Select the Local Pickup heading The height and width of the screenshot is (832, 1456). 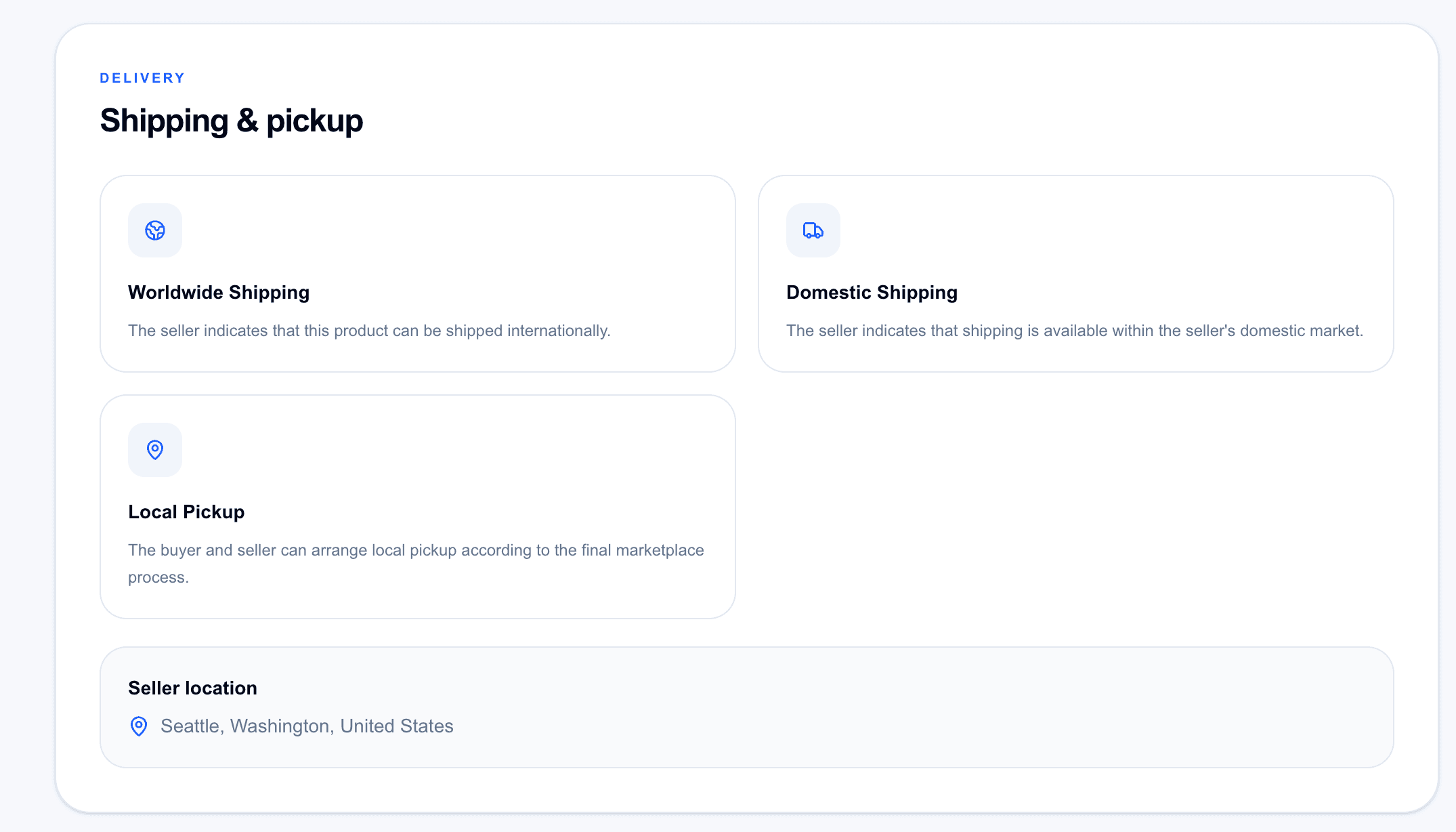(x=186, y=512)
